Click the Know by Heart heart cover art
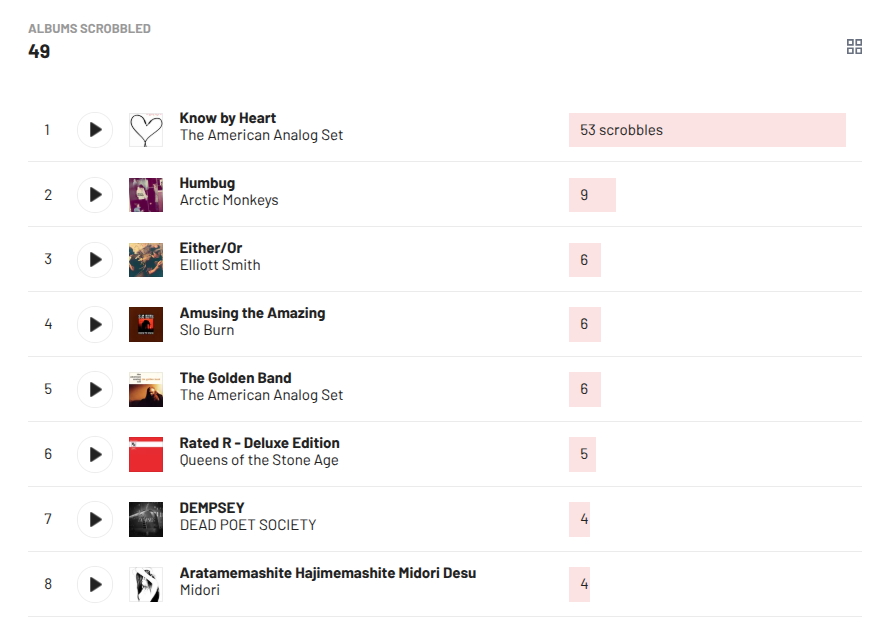873x628 pixels. tap(146, 130)
